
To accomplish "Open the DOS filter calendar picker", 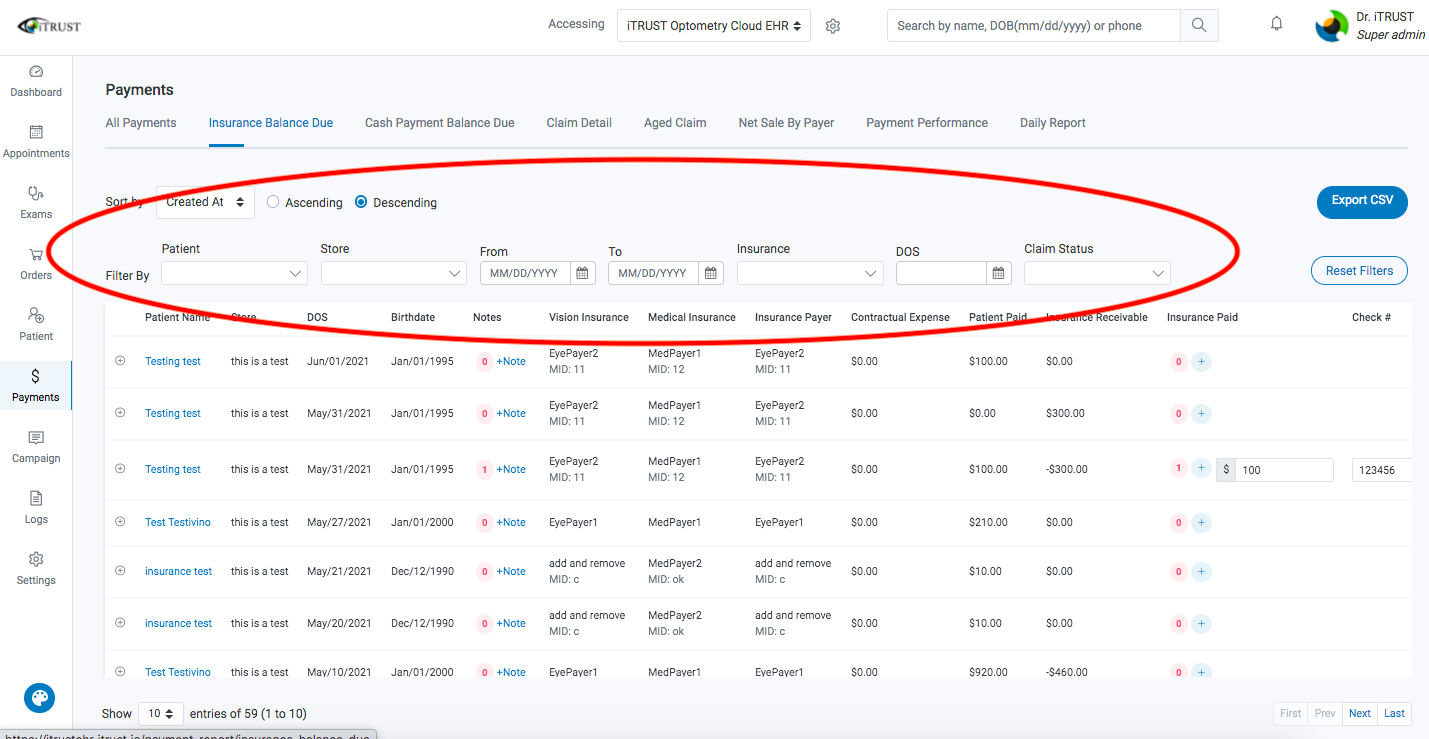I will (x=998, y=272).
